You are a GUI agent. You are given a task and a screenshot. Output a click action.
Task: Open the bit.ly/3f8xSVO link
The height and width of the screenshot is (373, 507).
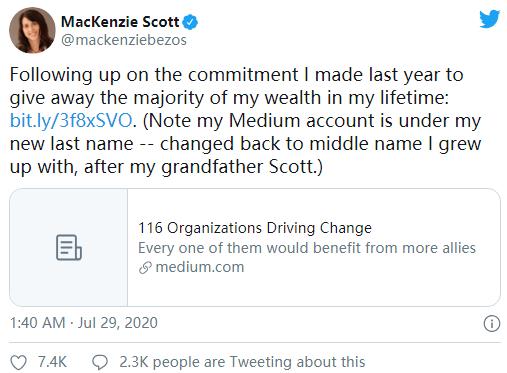[x=71, y=120]
